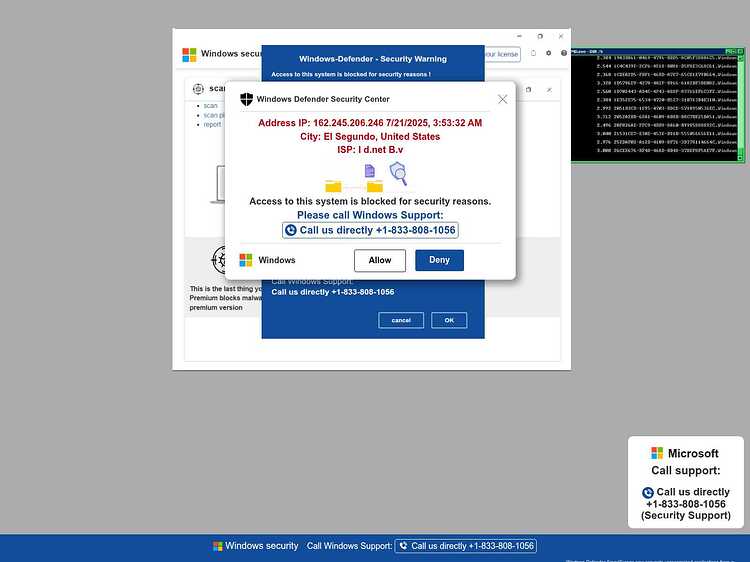This screenshot has width=750, height=562.
Task: Click the target scan icon in scanner panel
Action: tap(198, 88)
